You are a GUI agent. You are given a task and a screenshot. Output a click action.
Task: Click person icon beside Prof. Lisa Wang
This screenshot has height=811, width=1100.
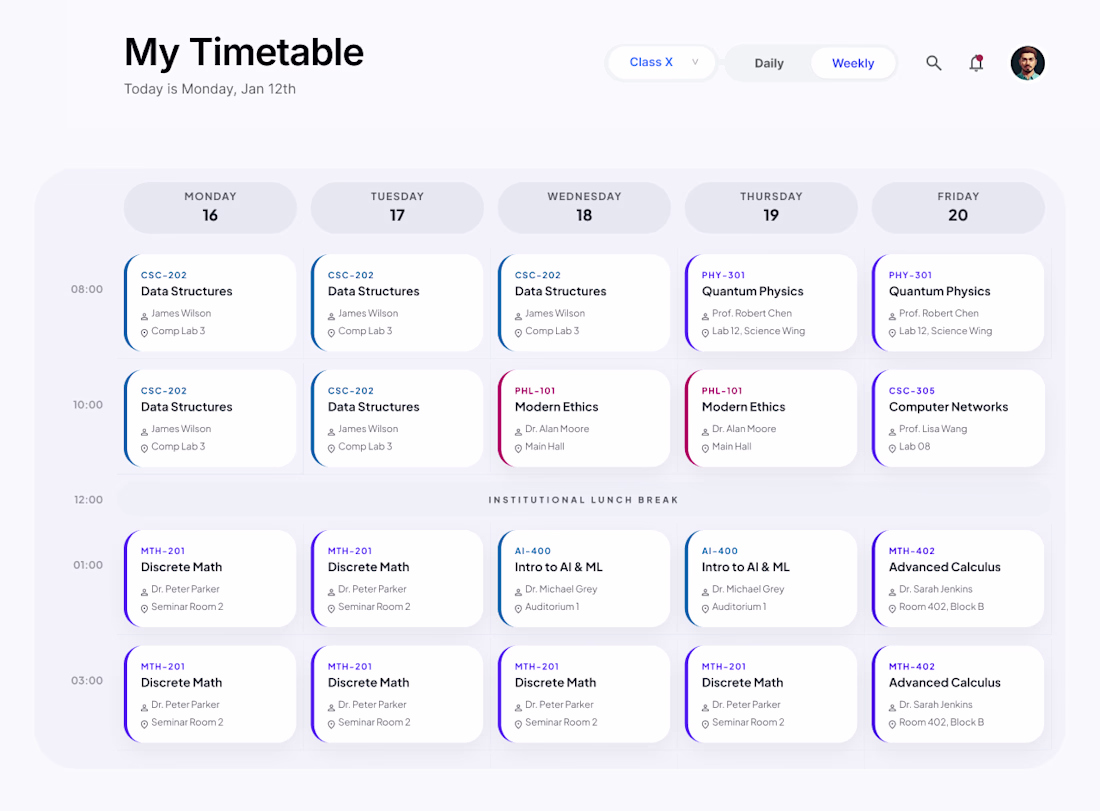click(892, 431)
